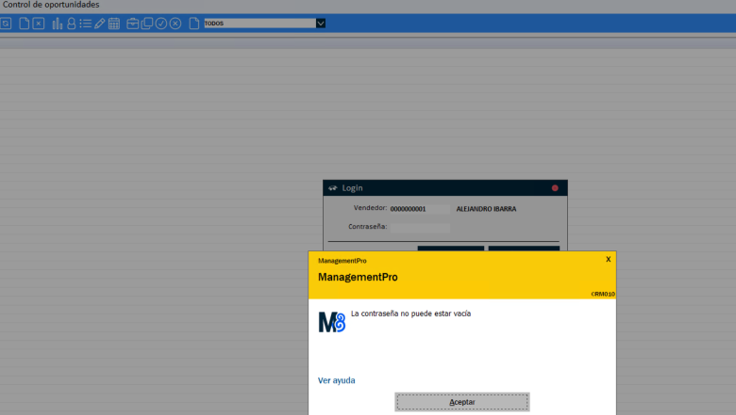This screenshot has height=415, width=736.
Task: Click the pencil edit icon
Action: tap(99, 23)
